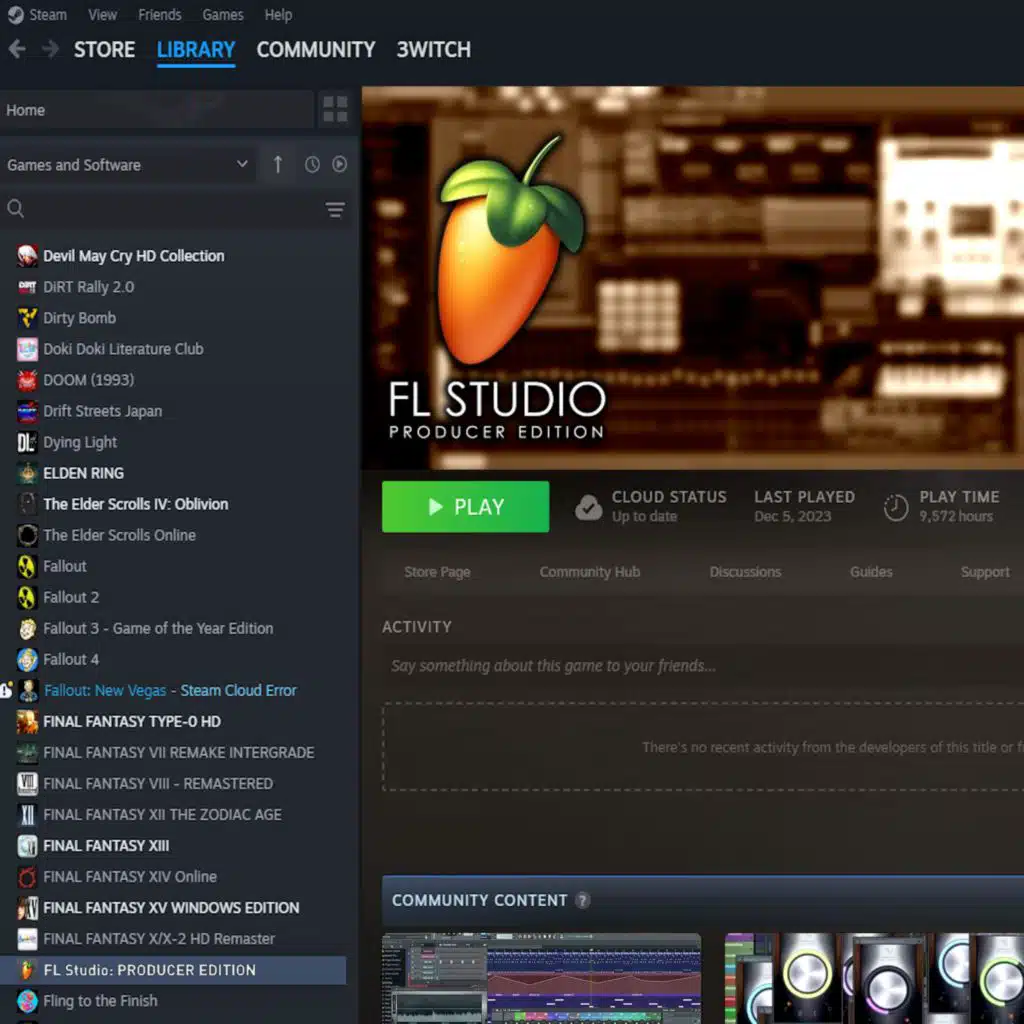Click the activity status input field
The width and height of the screenshot is (1024, 1024).
pos(703,665)
